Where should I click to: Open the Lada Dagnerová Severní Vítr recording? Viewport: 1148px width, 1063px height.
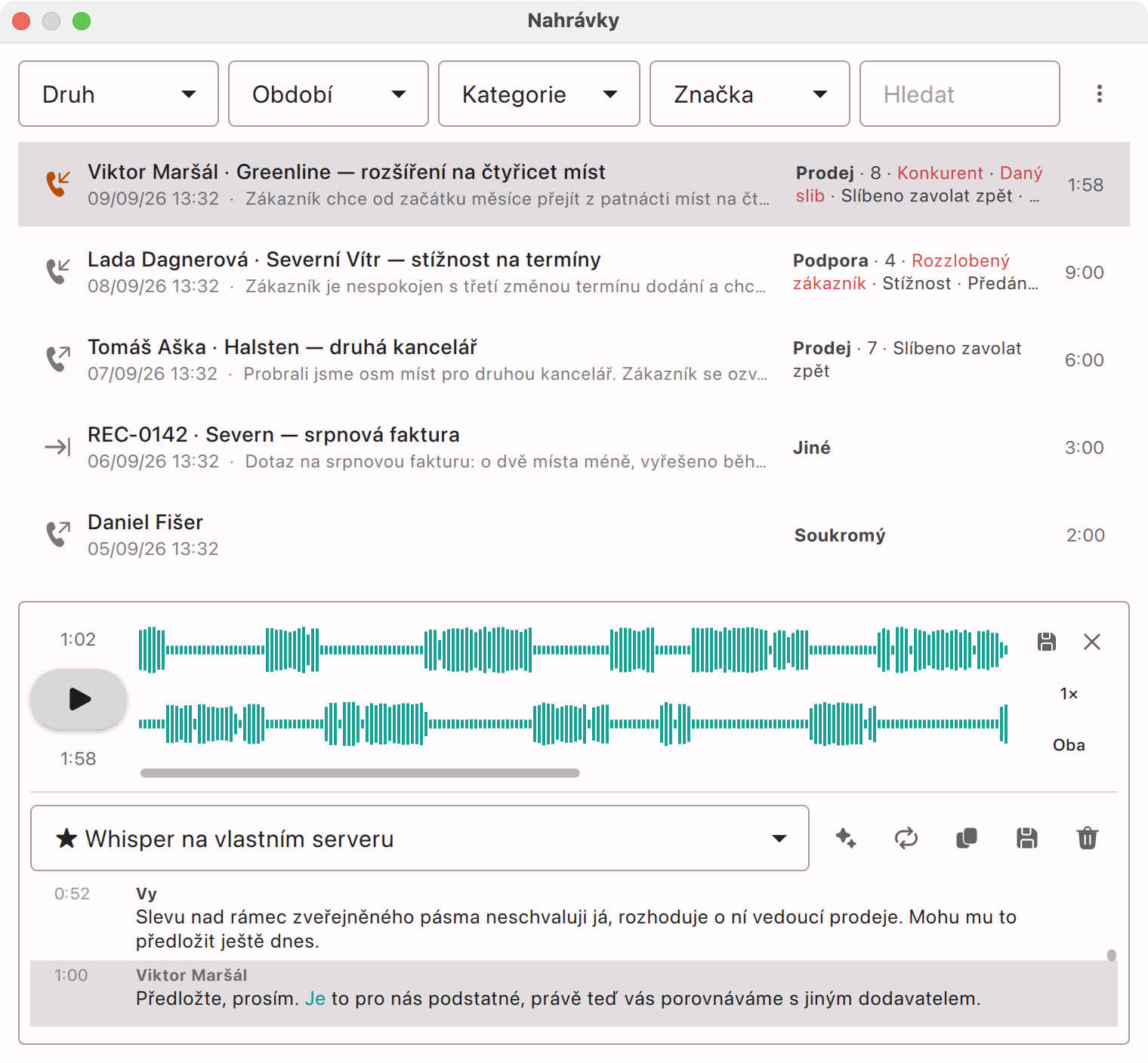[574, 272]
